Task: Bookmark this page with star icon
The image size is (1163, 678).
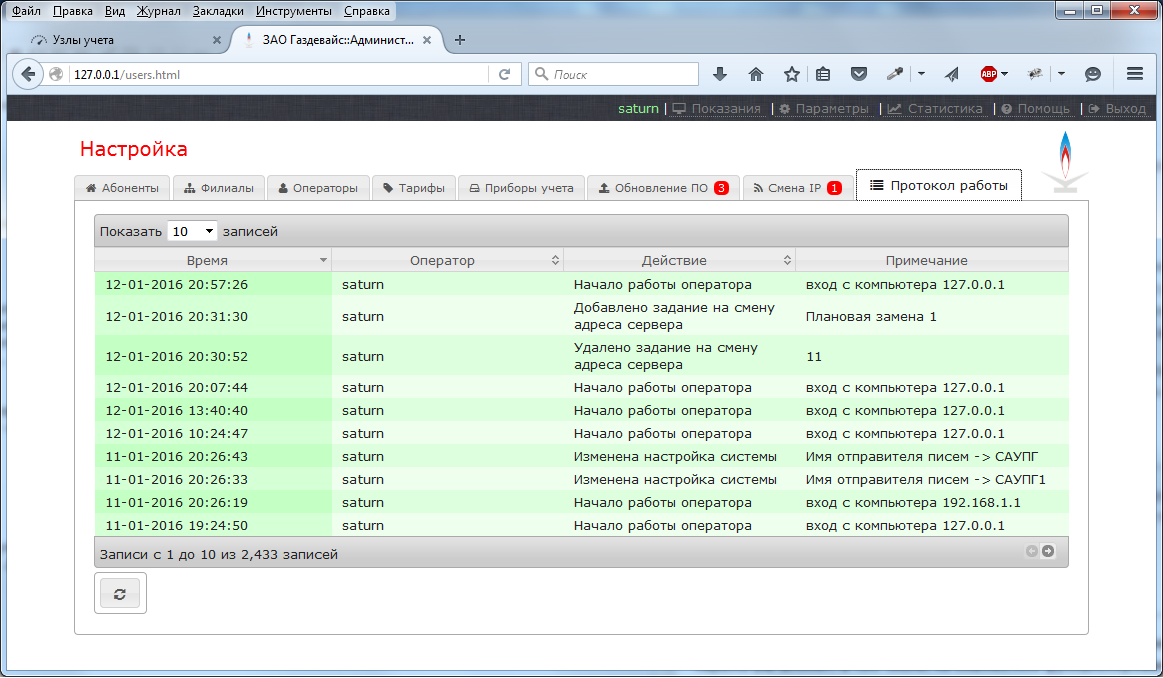Action: pos(791,74)
